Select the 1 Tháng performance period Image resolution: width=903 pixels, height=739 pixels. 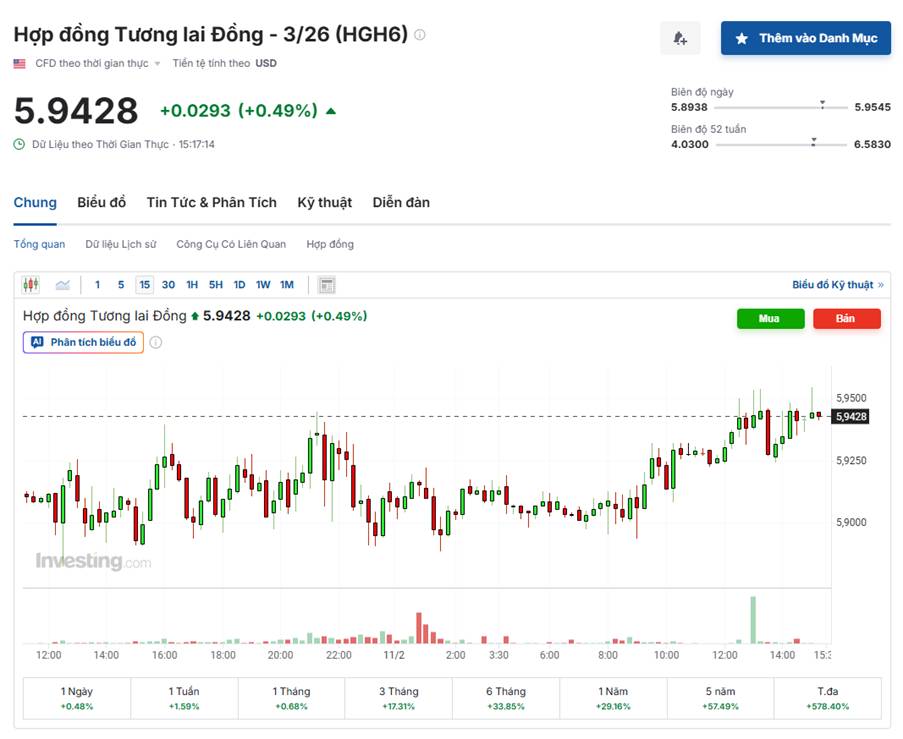pos(291,698)
